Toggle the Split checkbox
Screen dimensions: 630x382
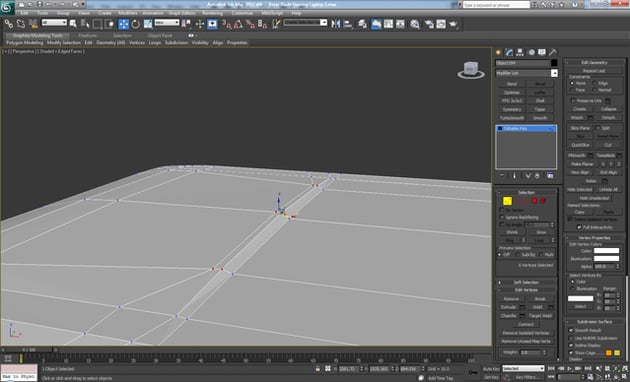(x=598, y=128)
